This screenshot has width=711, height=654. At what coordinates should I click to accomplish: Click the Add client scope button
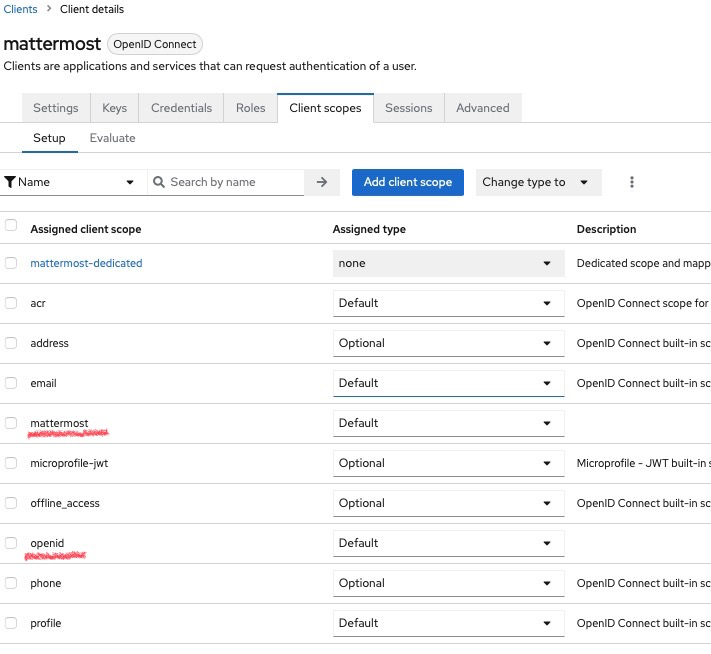408,182
